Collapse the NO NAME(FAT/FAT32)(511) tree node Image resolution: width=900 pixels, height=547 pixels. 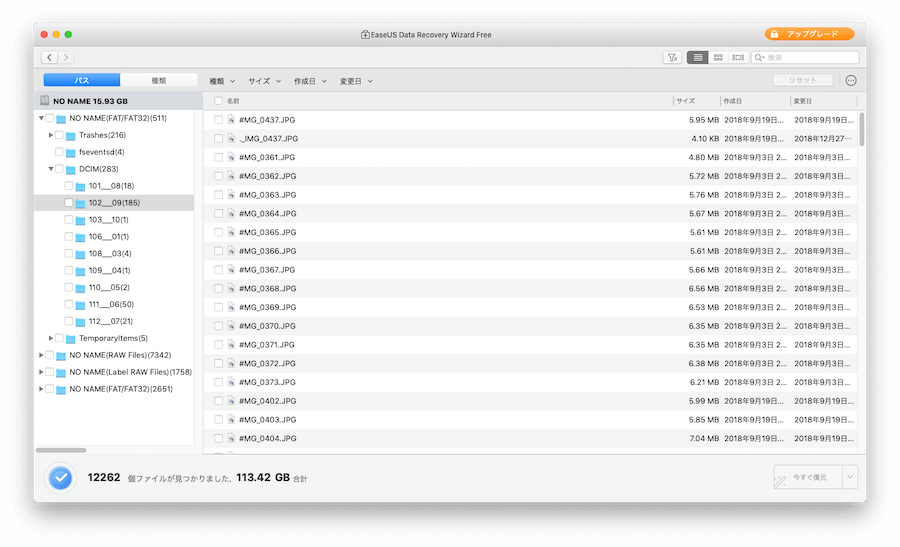click(41, 118)
